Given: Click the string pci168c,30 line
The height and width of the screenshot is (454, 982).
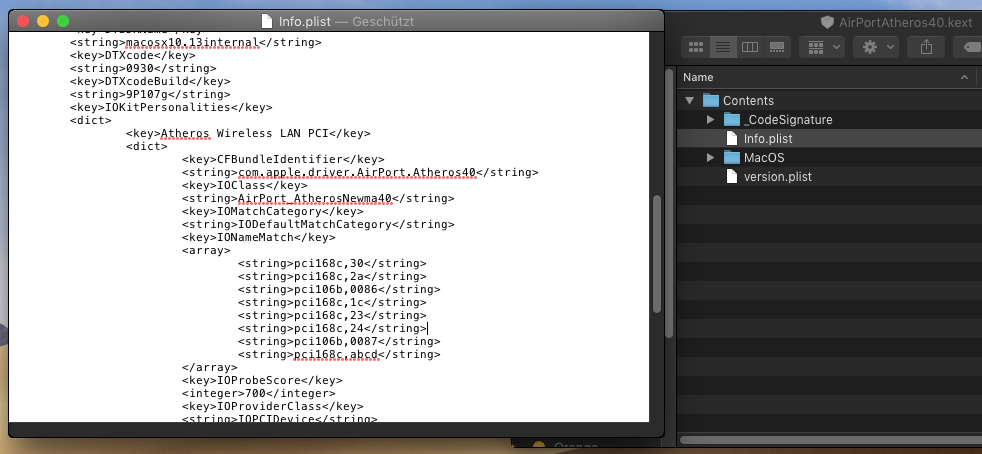Looking at the screenshot, I should (x=332, y=263).
